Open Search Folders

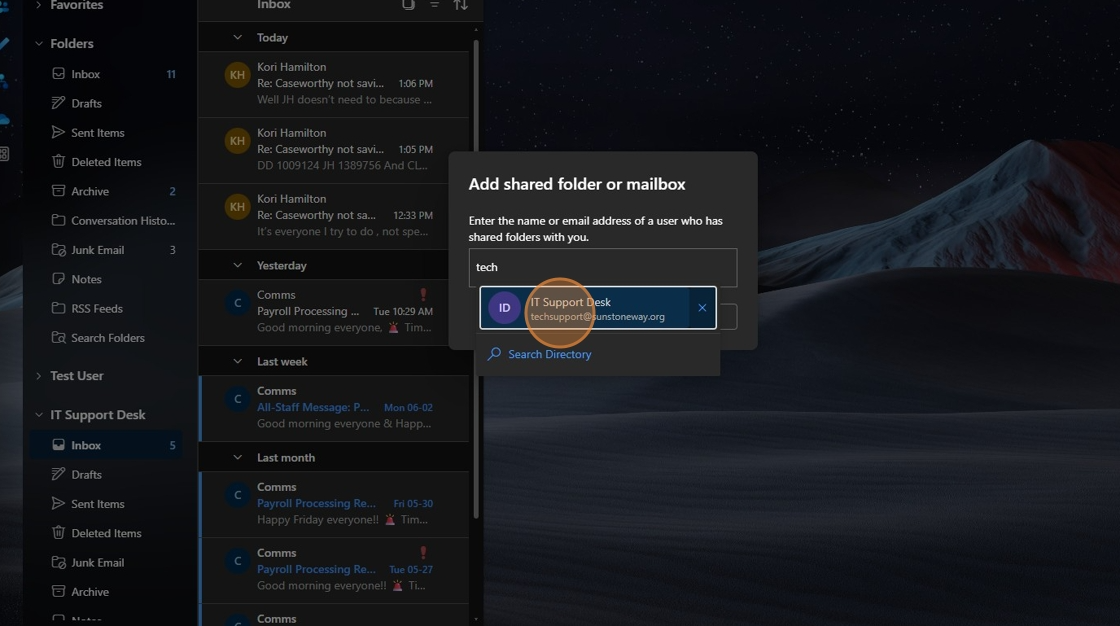(106, 338)
